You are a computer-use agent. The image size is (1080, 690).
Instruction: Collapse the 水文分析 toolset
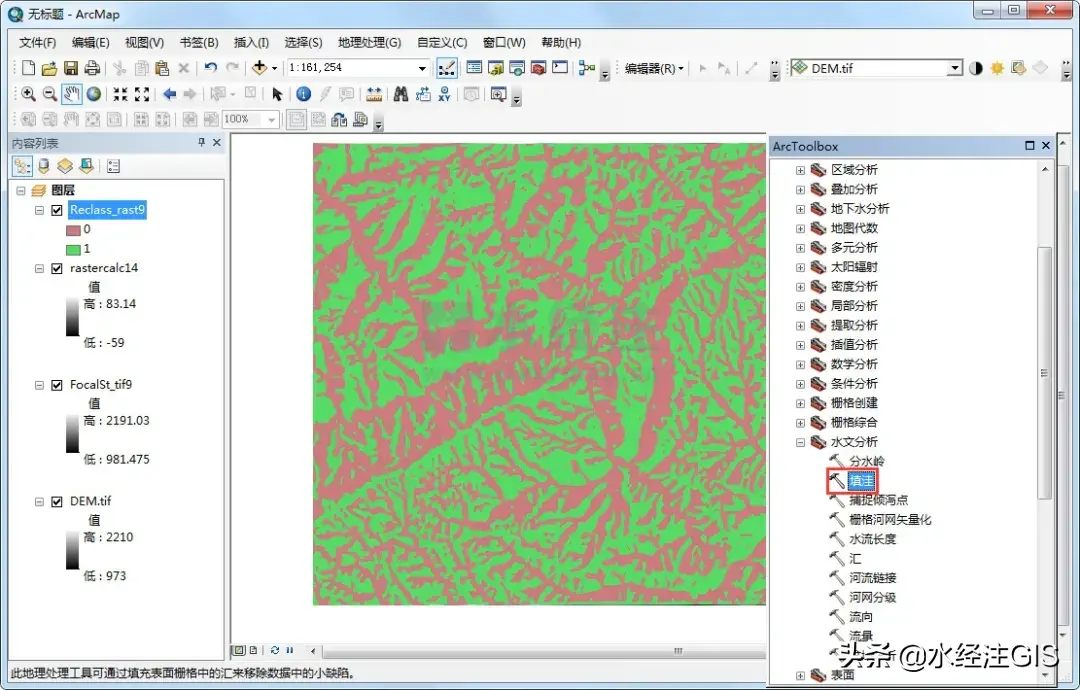(800, 442)
